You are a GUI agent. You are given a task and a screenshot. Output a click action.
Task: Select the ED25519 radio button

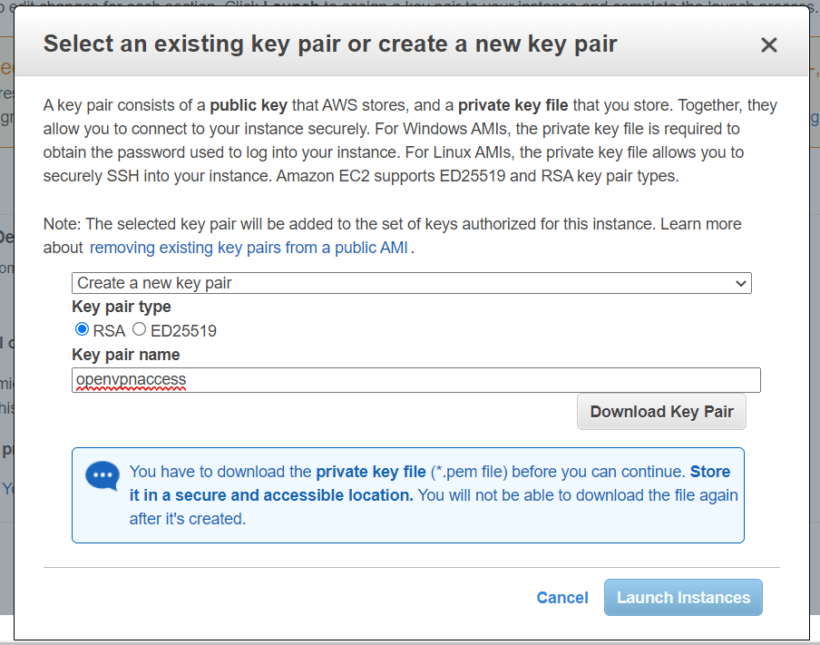coord(140,330)
